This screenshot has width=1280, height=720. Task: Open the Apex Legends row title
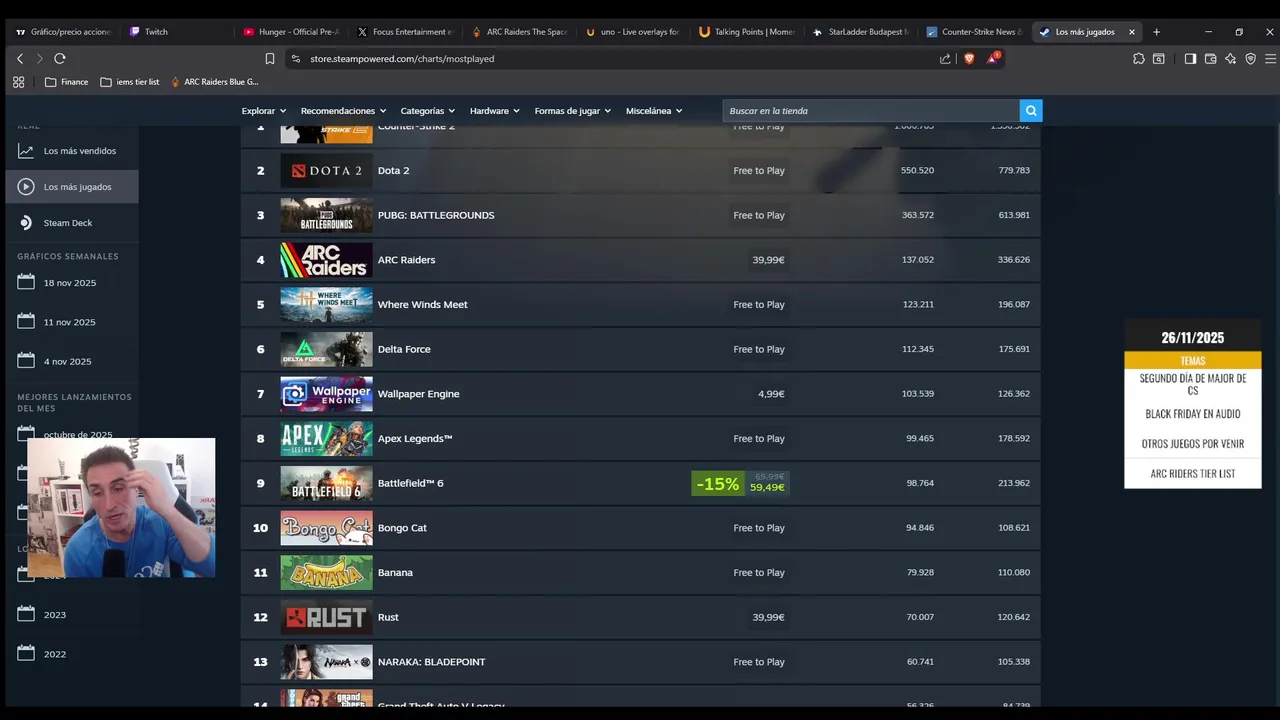(x=415, y=439)
